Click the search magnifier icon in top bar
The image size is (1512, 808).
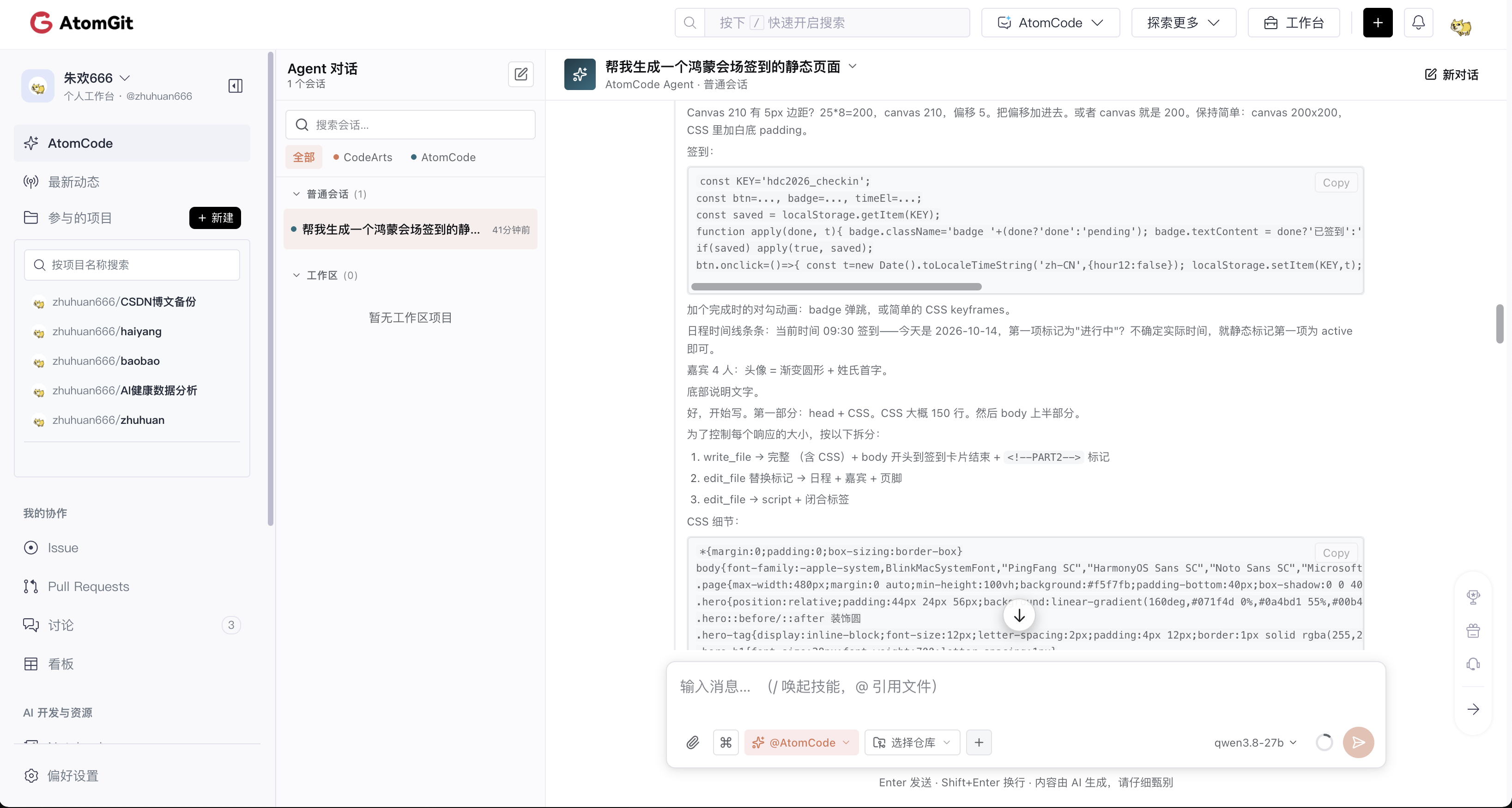click(x=689, y=23)
